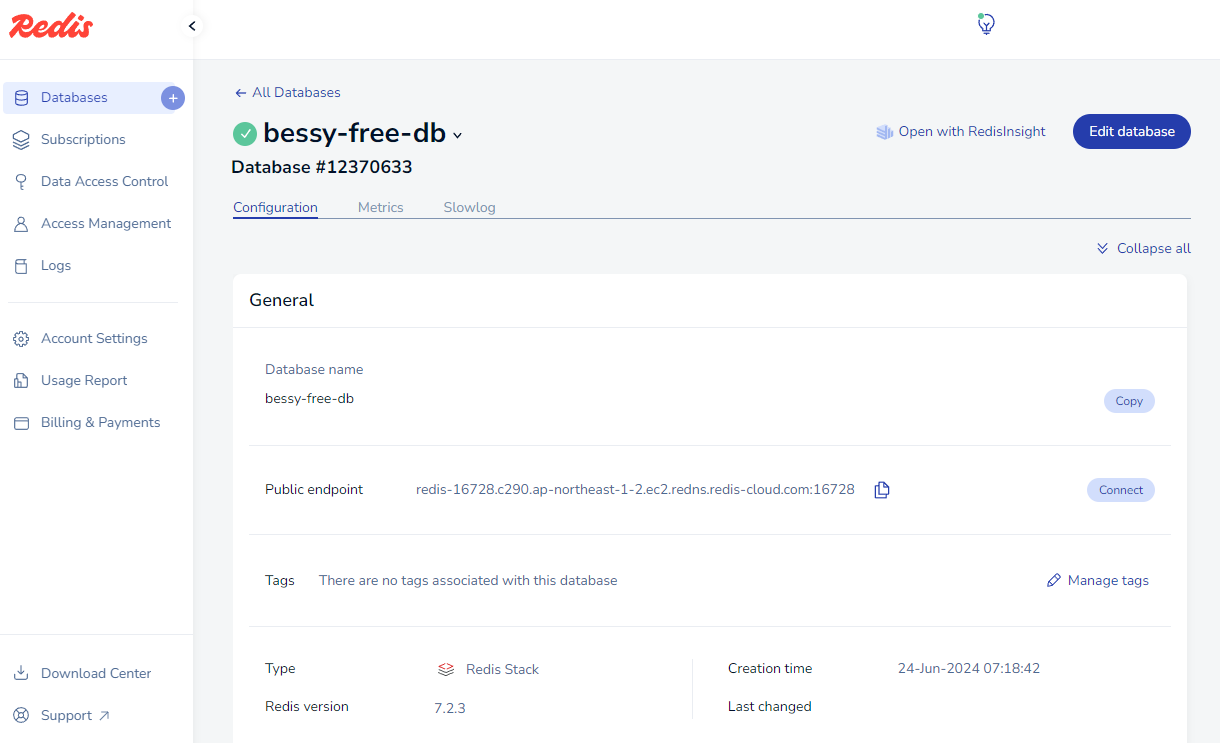Switch to the Configuration tab
This screenshot has height=743, width=1220.
click(x=275, y=208)
